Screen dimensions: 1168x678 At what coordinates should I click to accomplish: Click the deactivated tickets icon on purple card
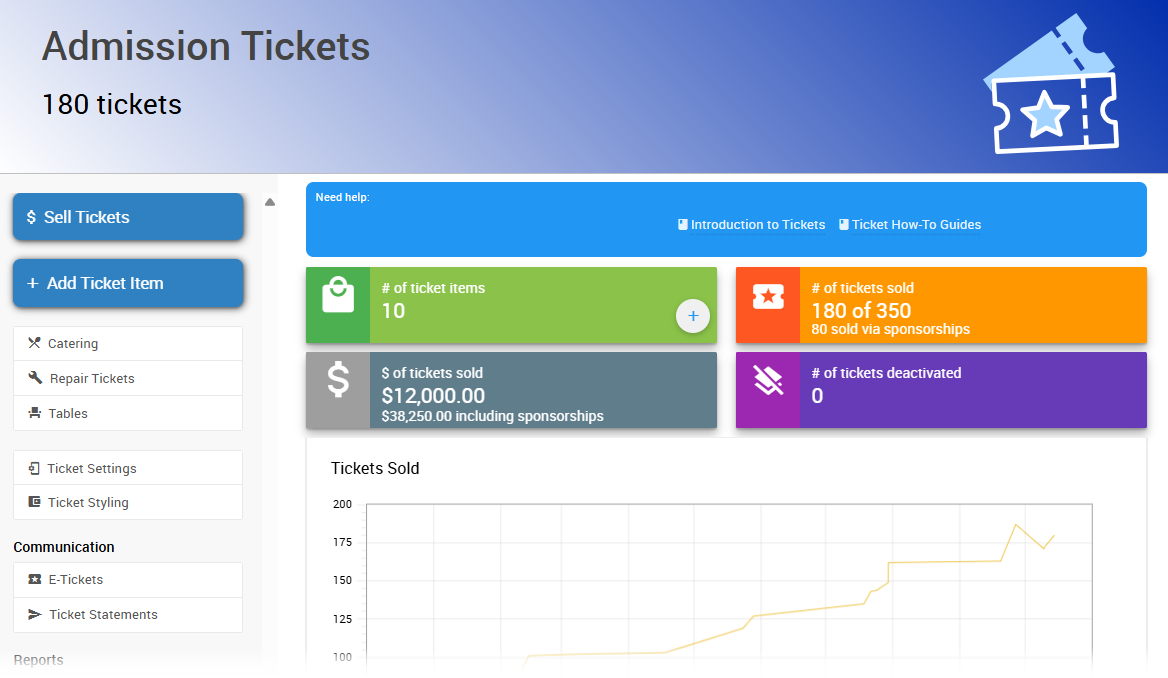click(x=767, y=381)
